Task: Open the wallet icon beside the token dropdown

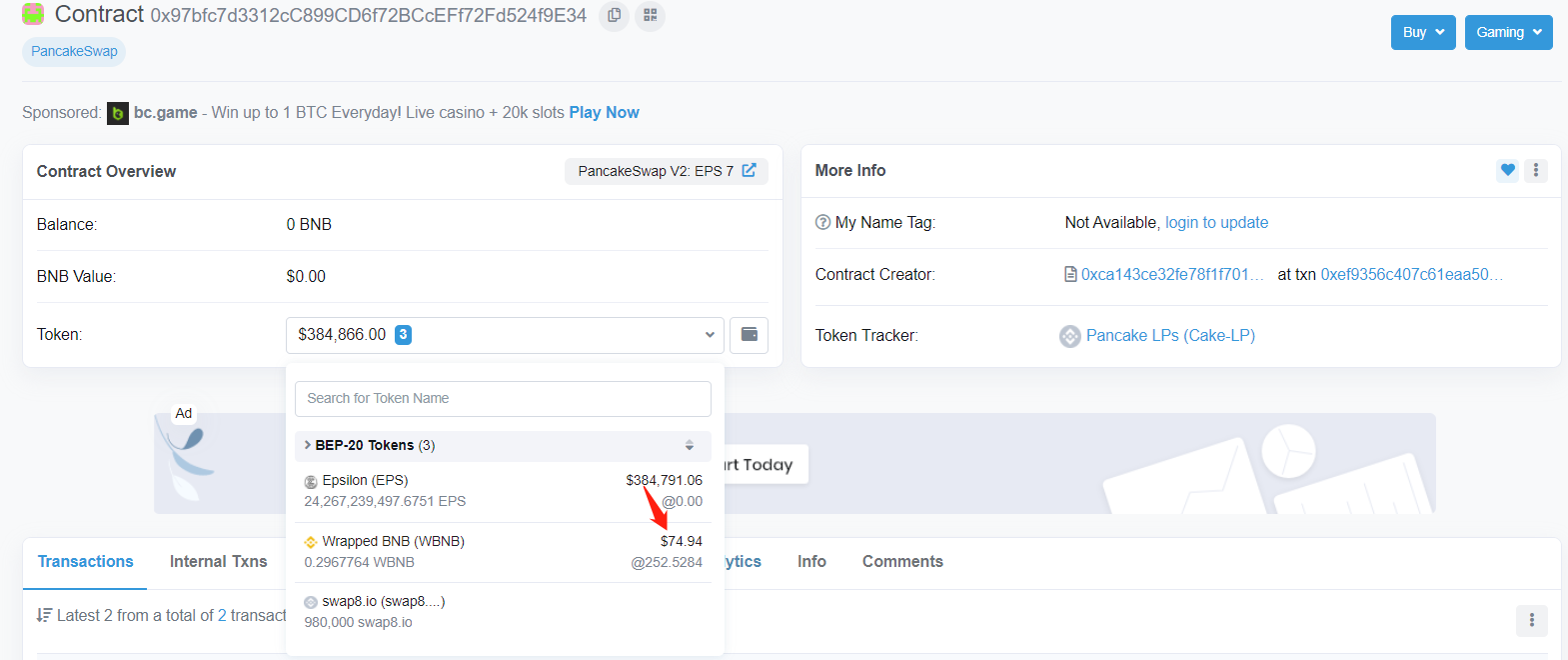Action: (749, 335)
